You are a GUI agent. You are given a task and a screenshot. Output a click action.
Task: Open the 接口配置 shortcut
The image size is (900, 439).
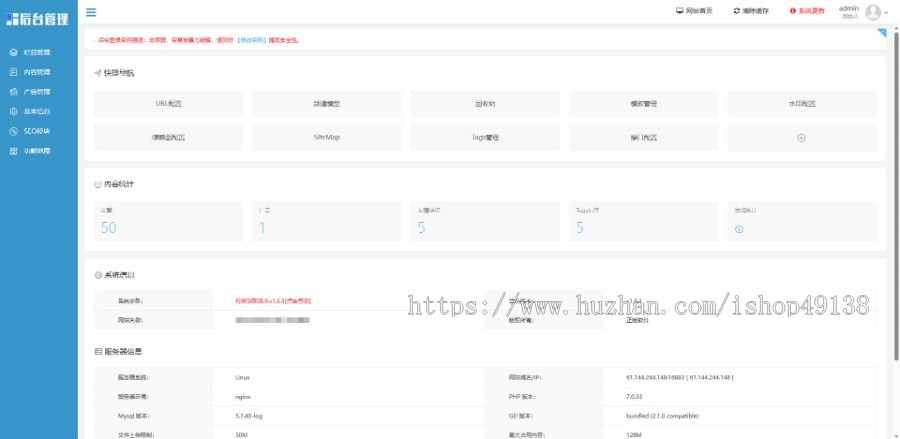(643, 138)
